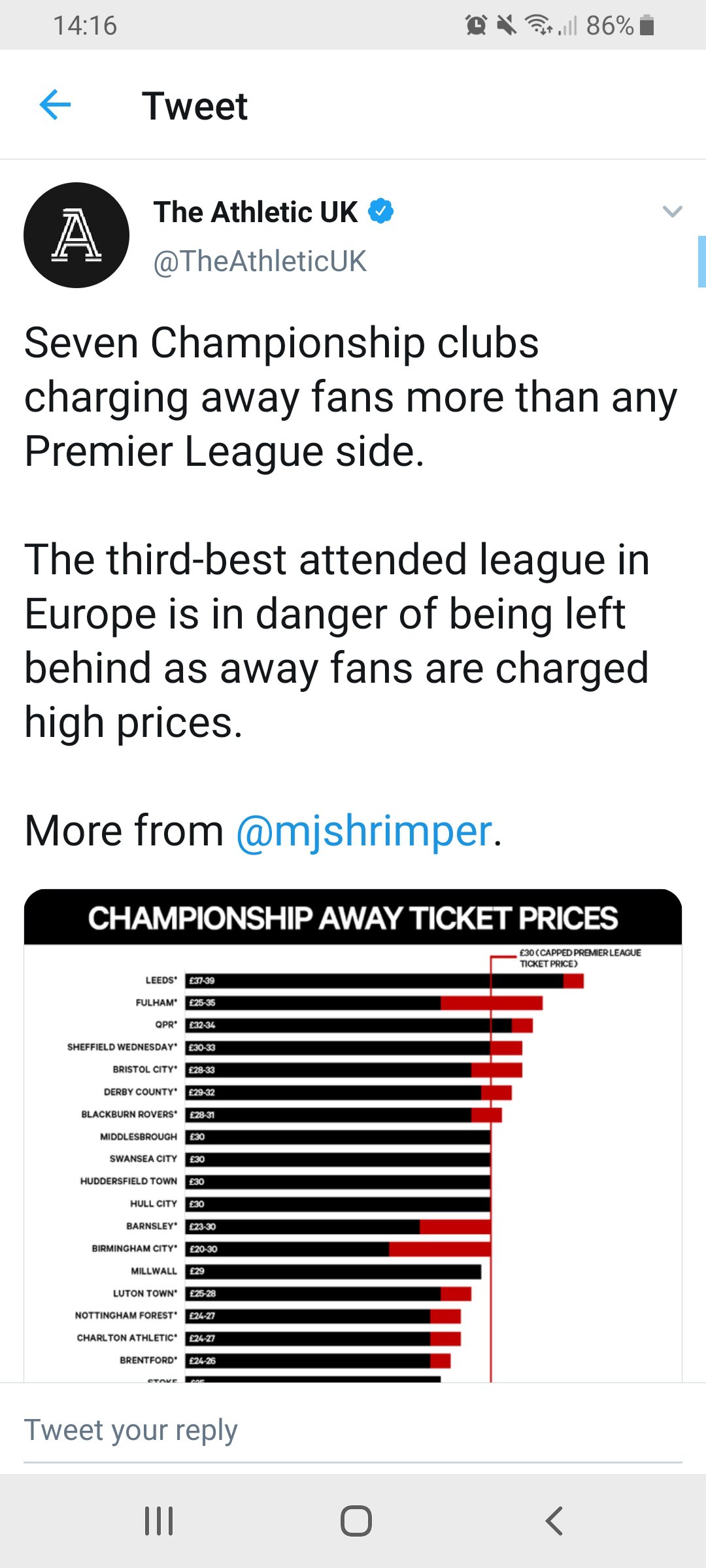Tap the muted sound status icon
Screen dimensions: 706x1568
506,25
